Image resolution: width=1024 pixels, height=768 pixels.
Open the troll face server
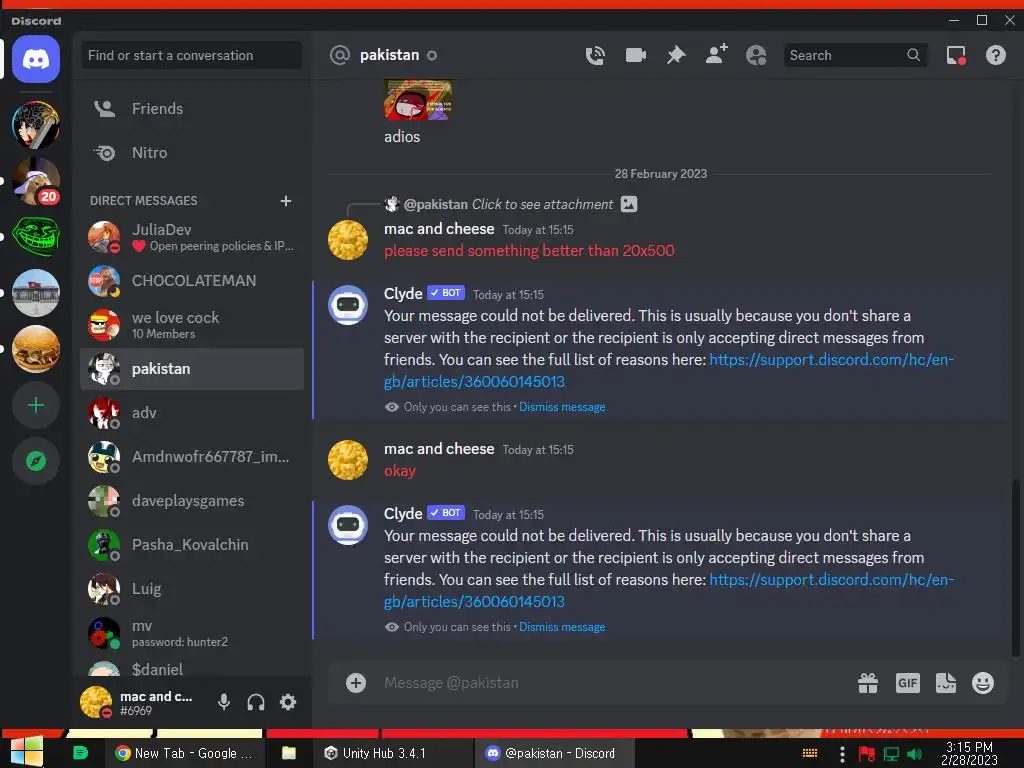click(x=36, y=236)
